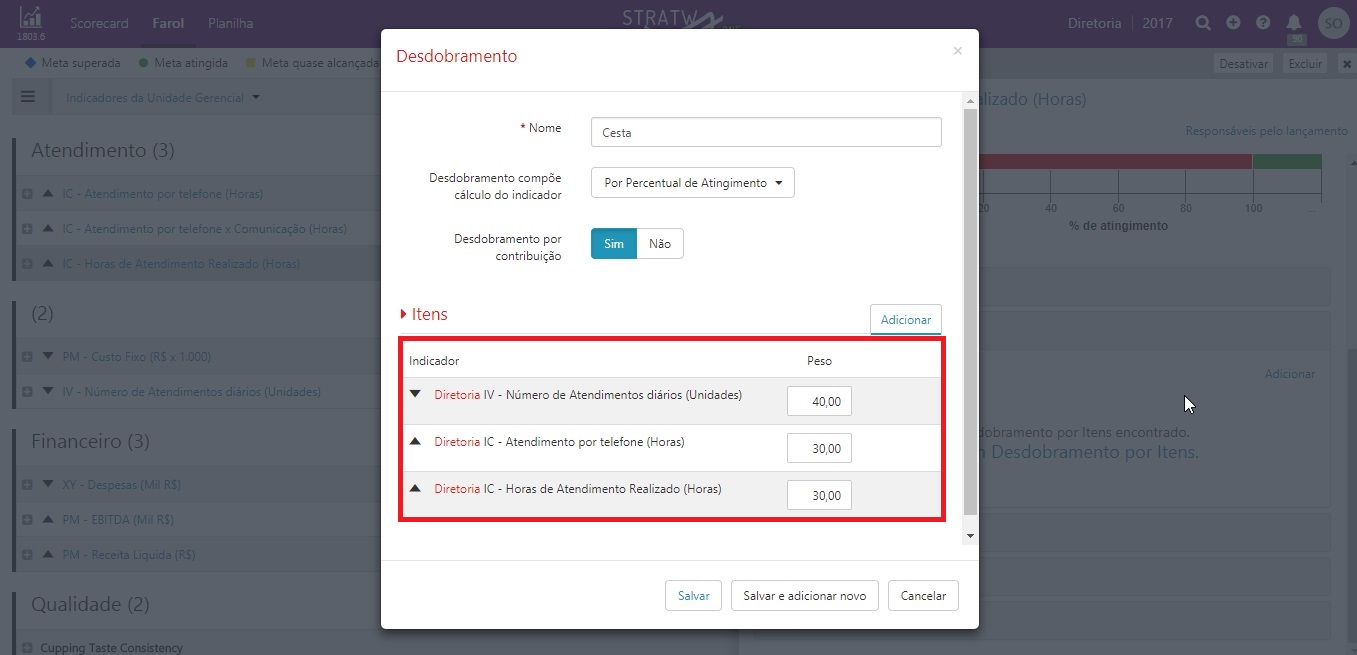Expand the PM - Receita Líquida row
The width and height of the screenshot is (1357, 655).
tap(27, 555)
